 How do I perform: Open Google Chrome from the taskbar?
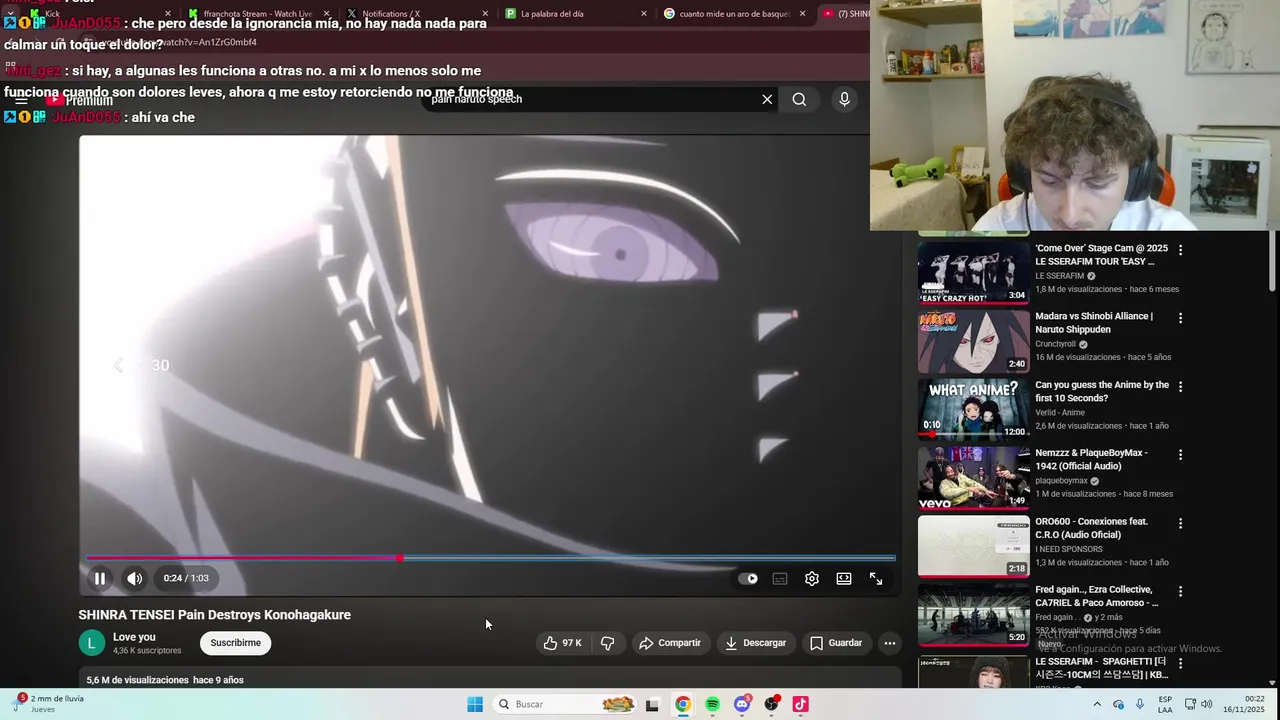682,704
